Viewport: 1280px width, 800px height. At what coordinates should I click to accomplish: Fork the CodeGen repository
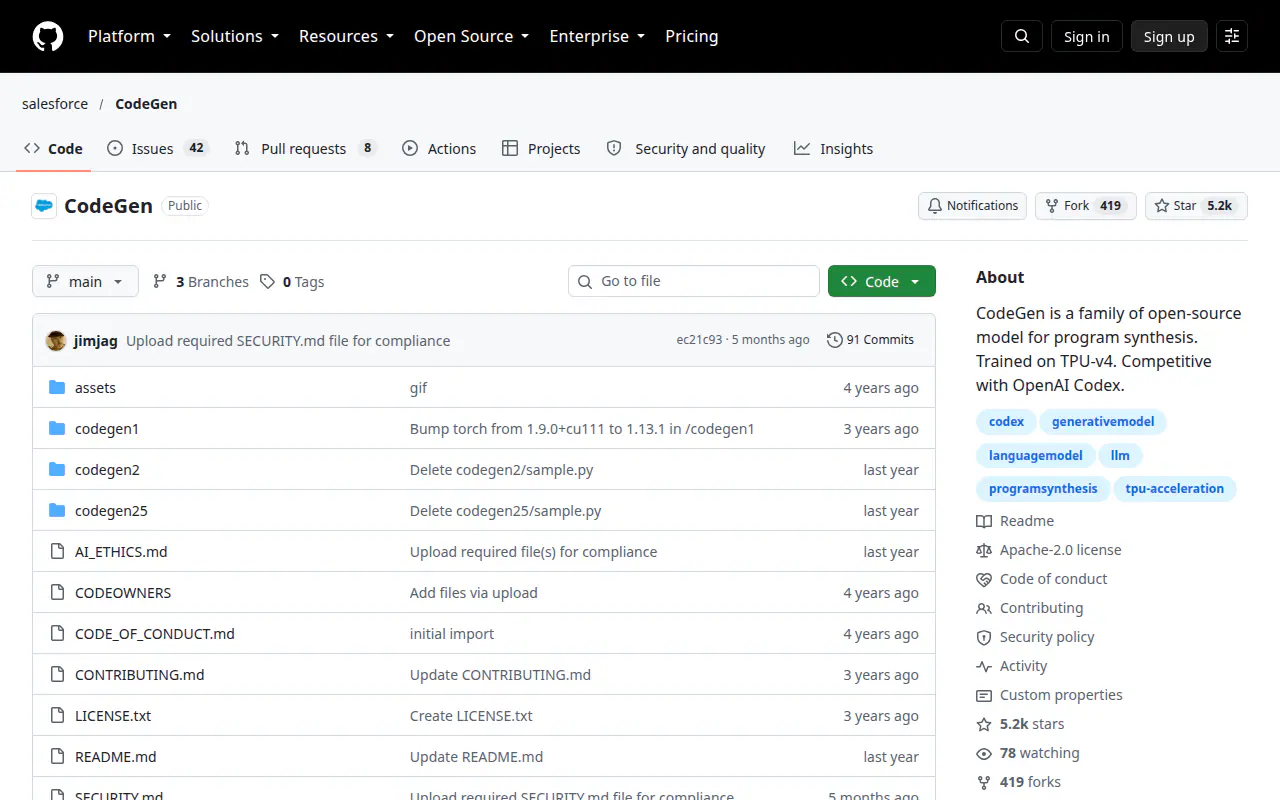coord(1086,206)
